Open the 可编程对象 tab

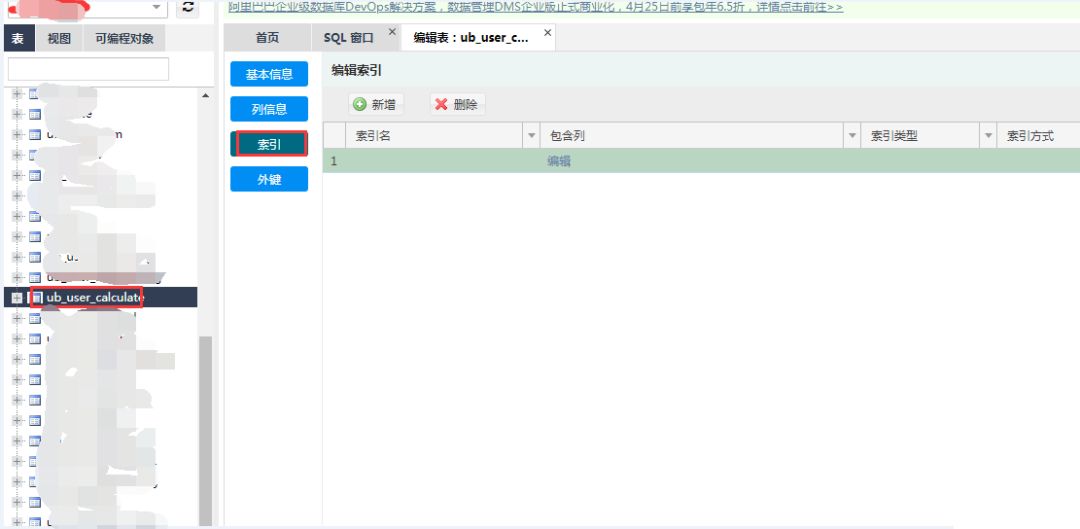coord(125,39)
